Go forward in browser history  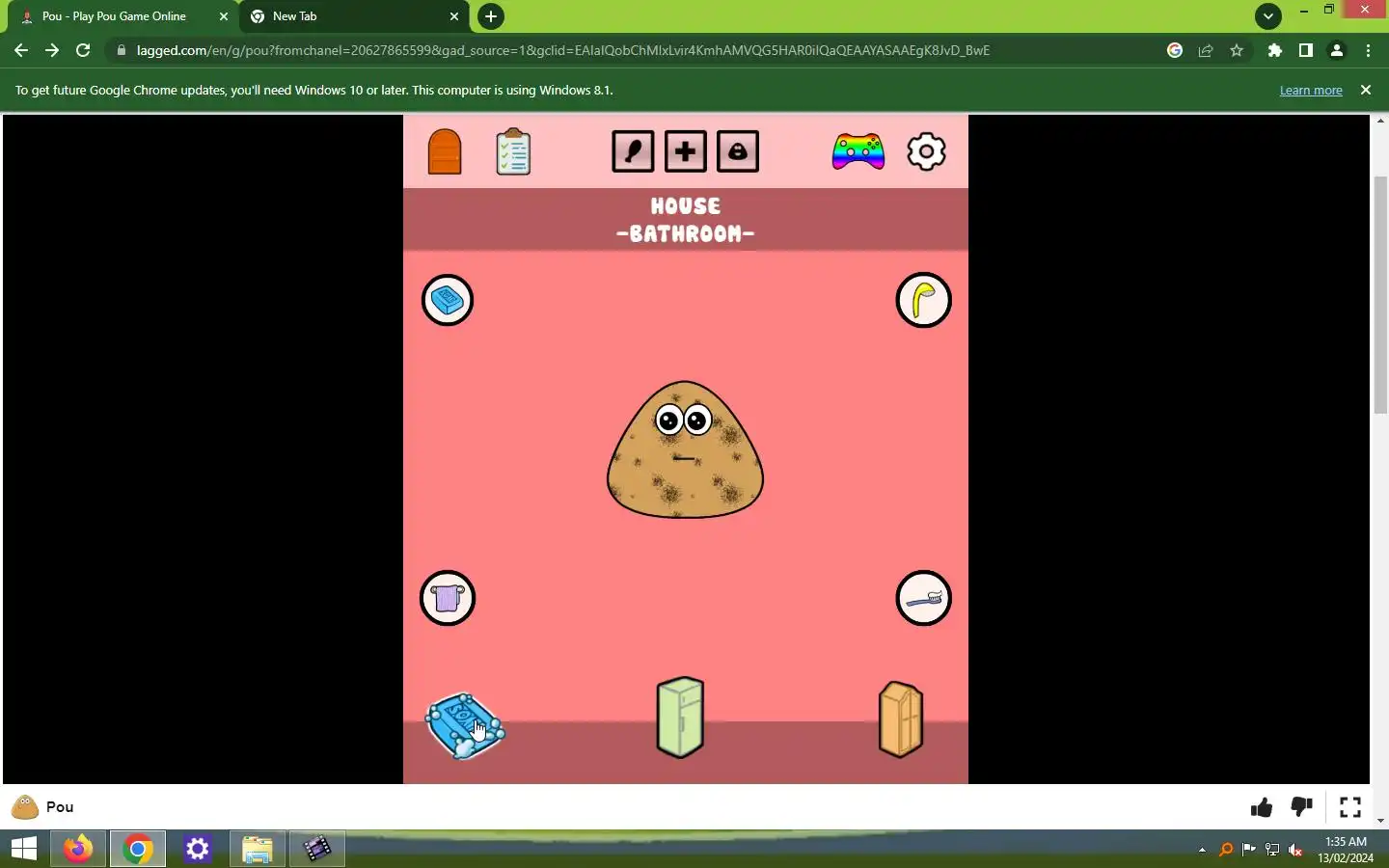(x=52, y=50)
